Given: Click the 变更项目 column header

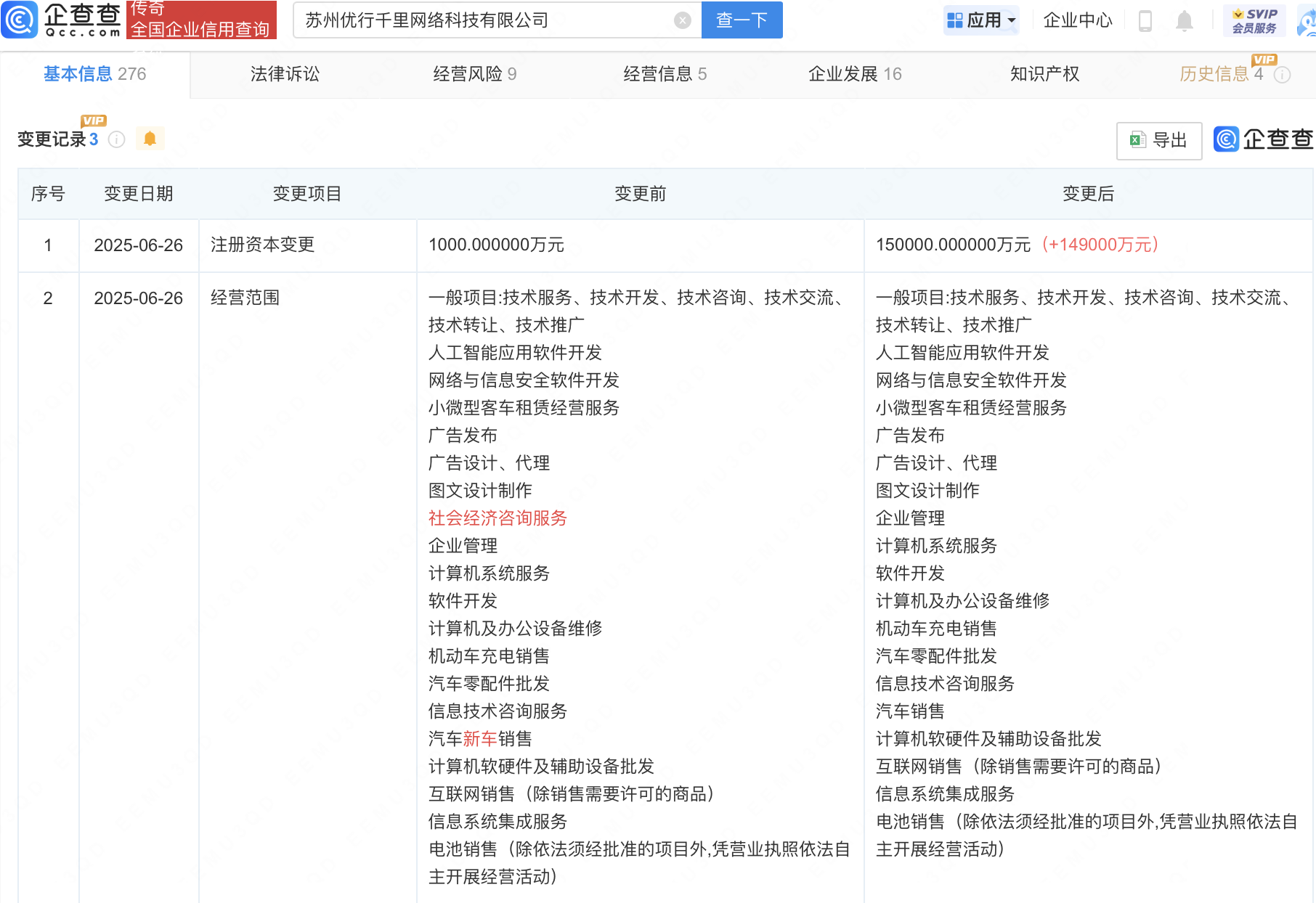Looking at the screenshot, I should [x=307, y=194].
